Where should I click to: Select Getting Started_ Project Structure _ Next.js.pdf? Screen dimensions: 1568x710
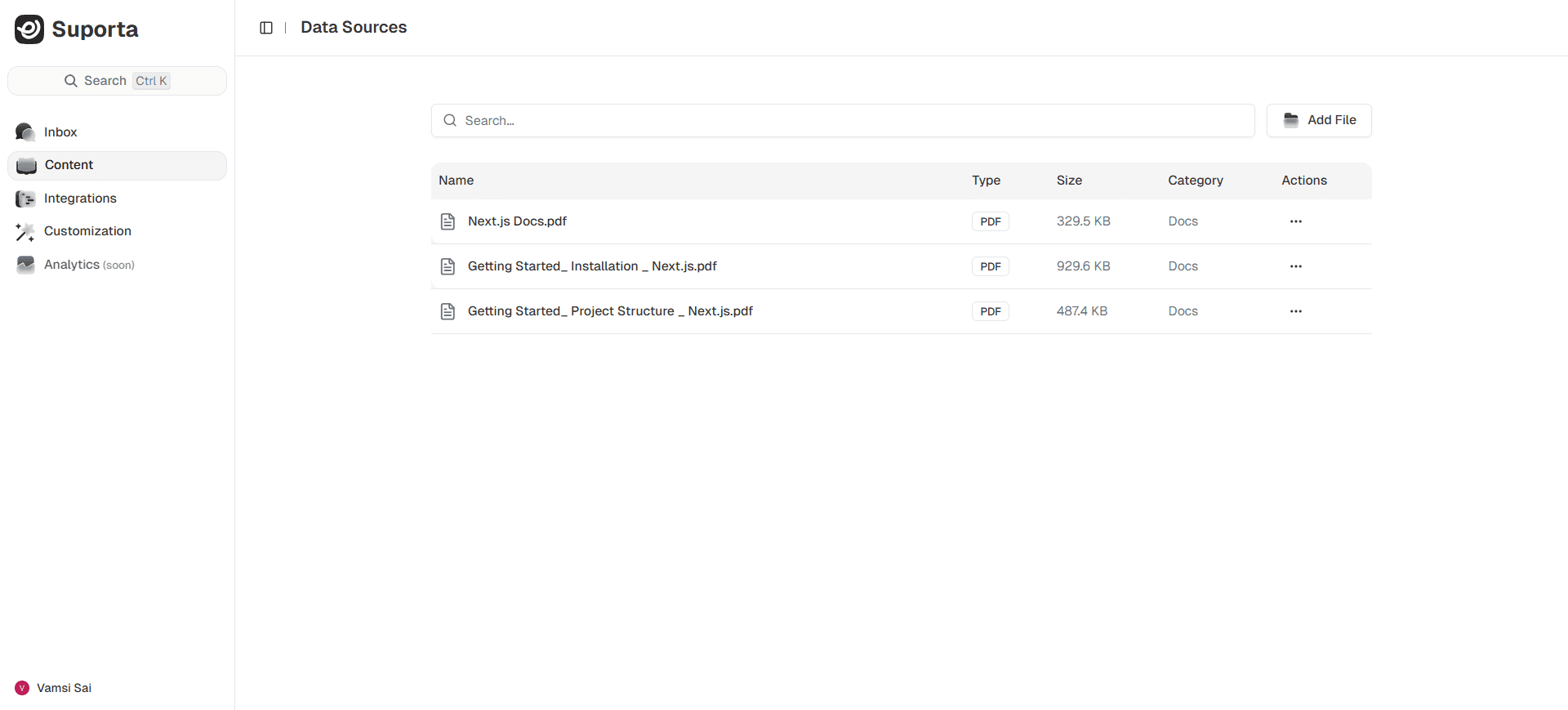click(610, 311)
